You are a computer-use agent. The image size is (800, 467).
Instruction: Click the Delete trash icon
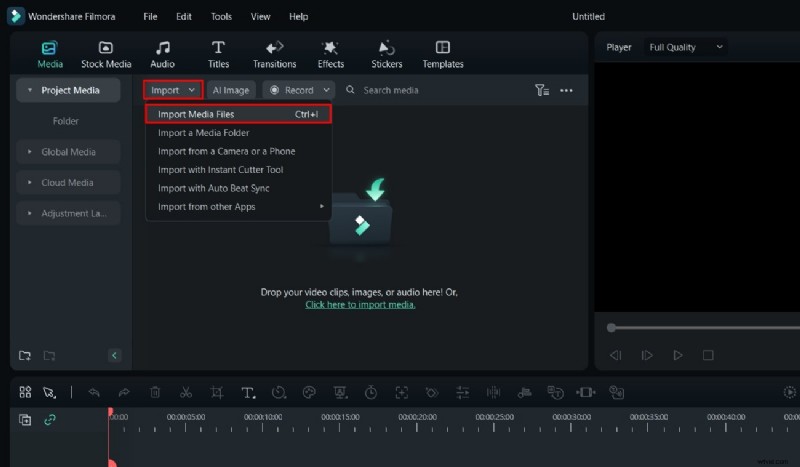(155, 392)
